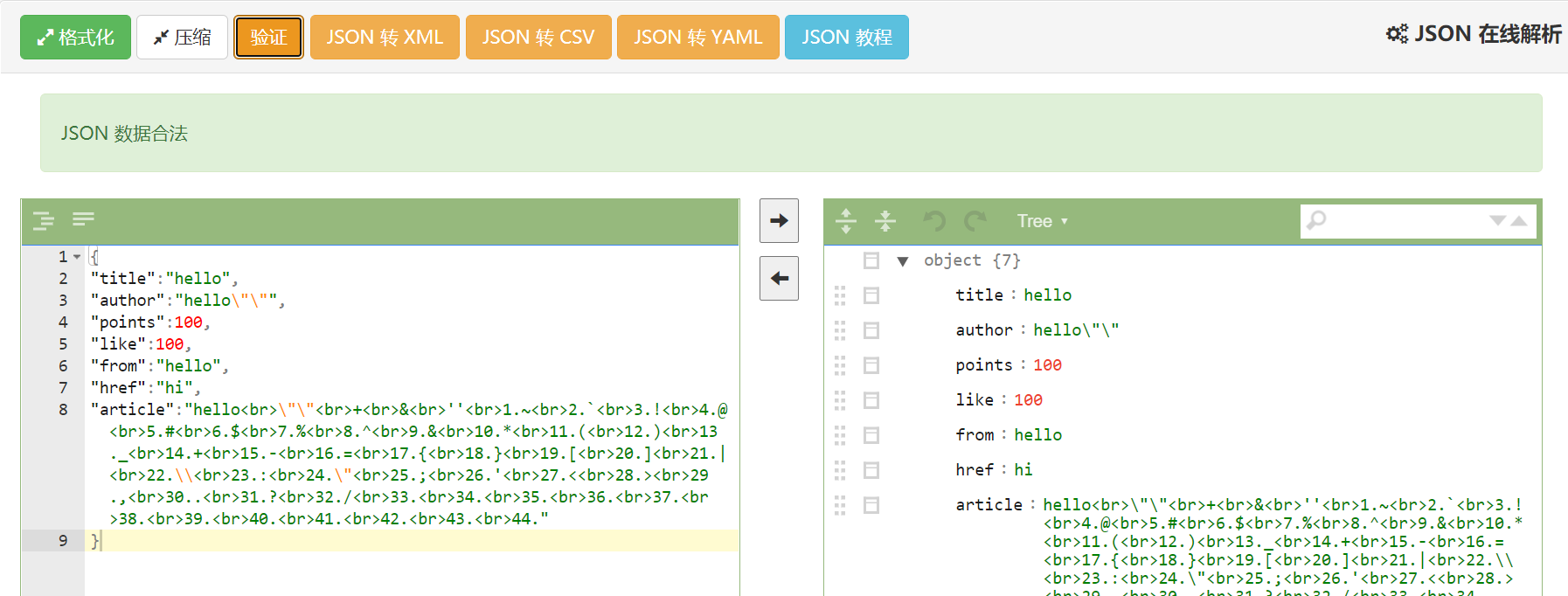Fold code at line 1 arrow
Image resolution: width=1568 pixels, height=596 pixels.
[78, 257]
